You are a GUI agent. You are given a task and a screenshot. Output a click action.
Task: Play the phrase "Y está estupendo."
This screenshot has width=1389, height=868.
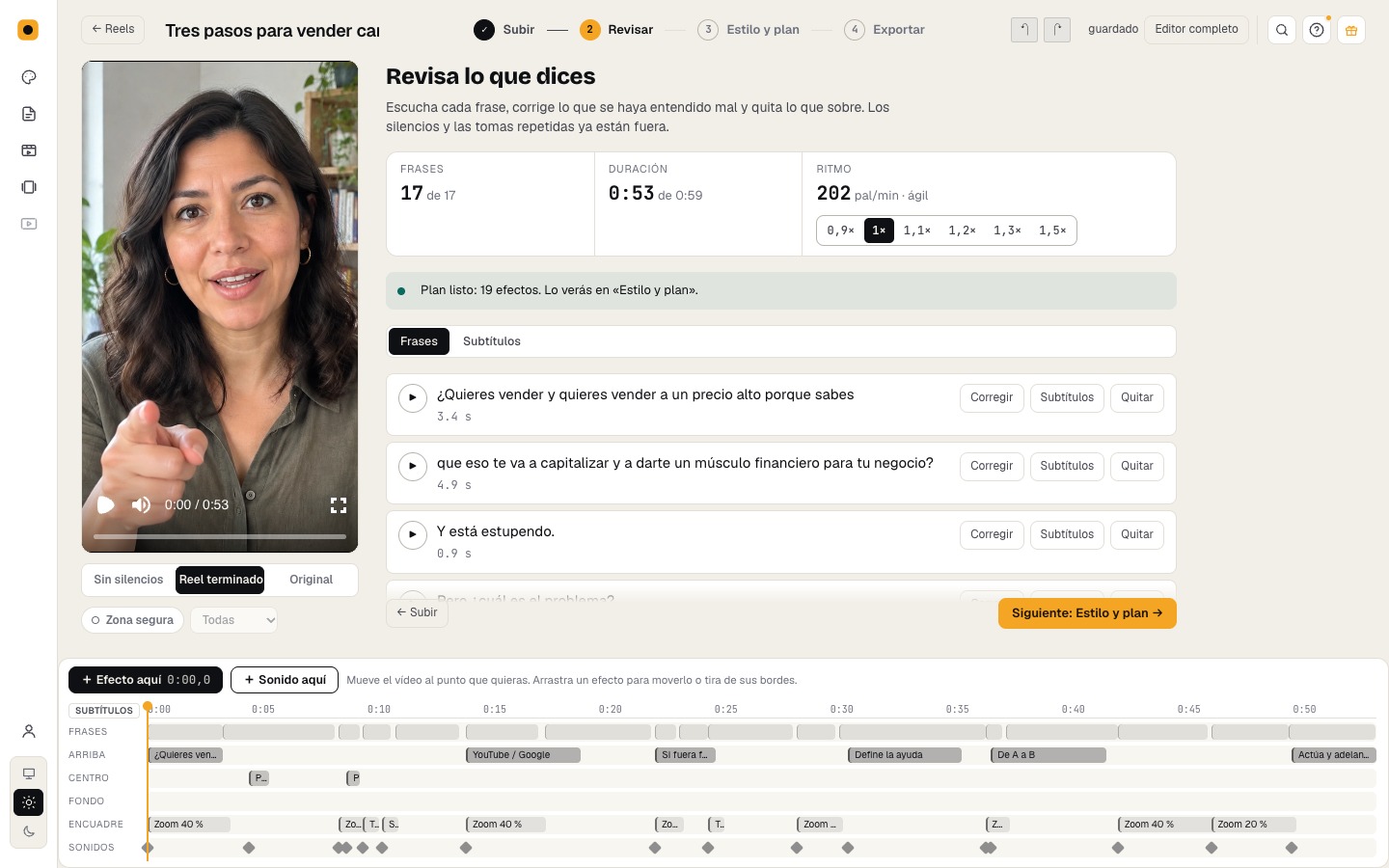413,534
